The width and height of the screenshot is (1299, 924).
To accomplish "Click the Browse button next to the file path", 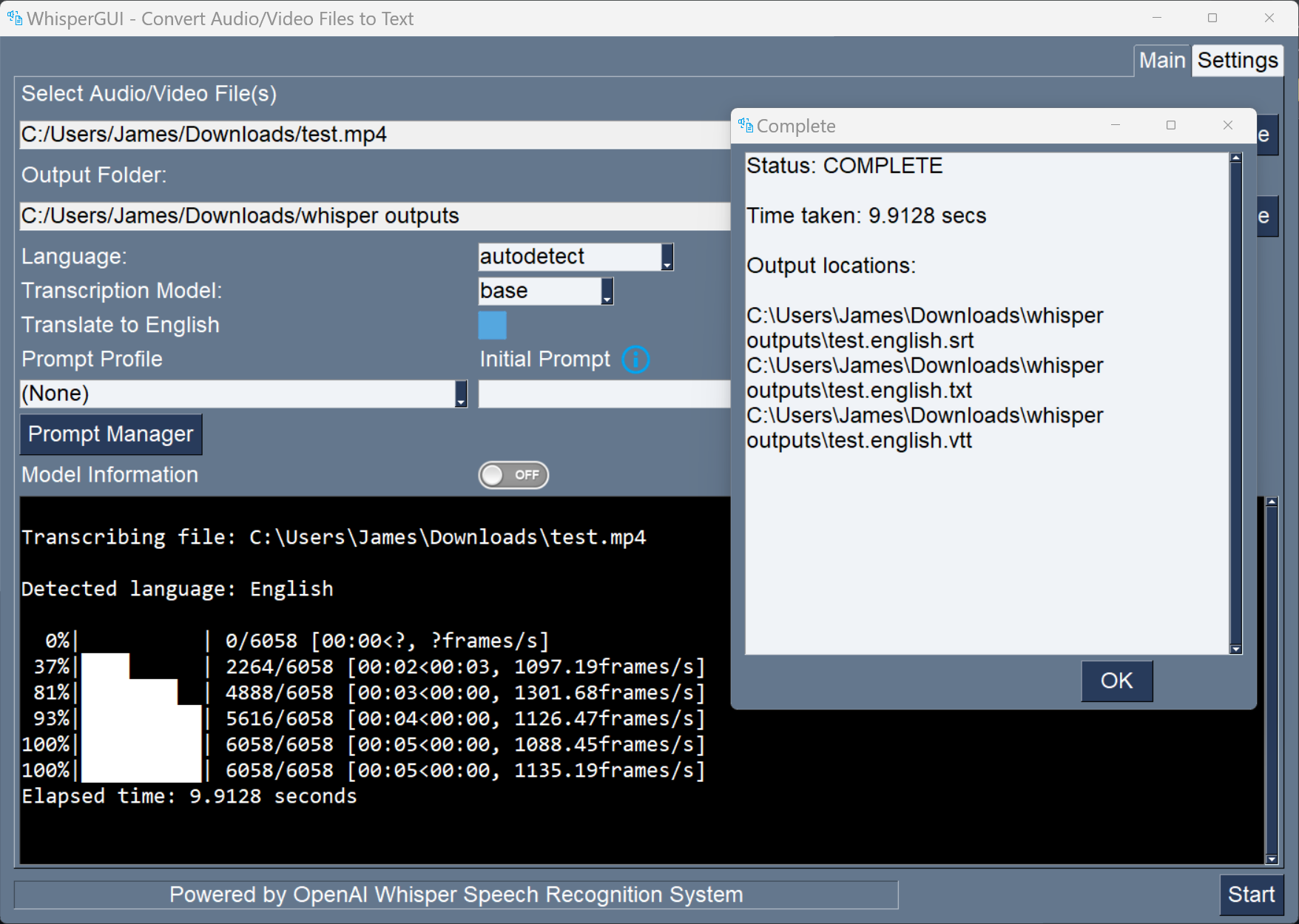I will click(1266, 135).
